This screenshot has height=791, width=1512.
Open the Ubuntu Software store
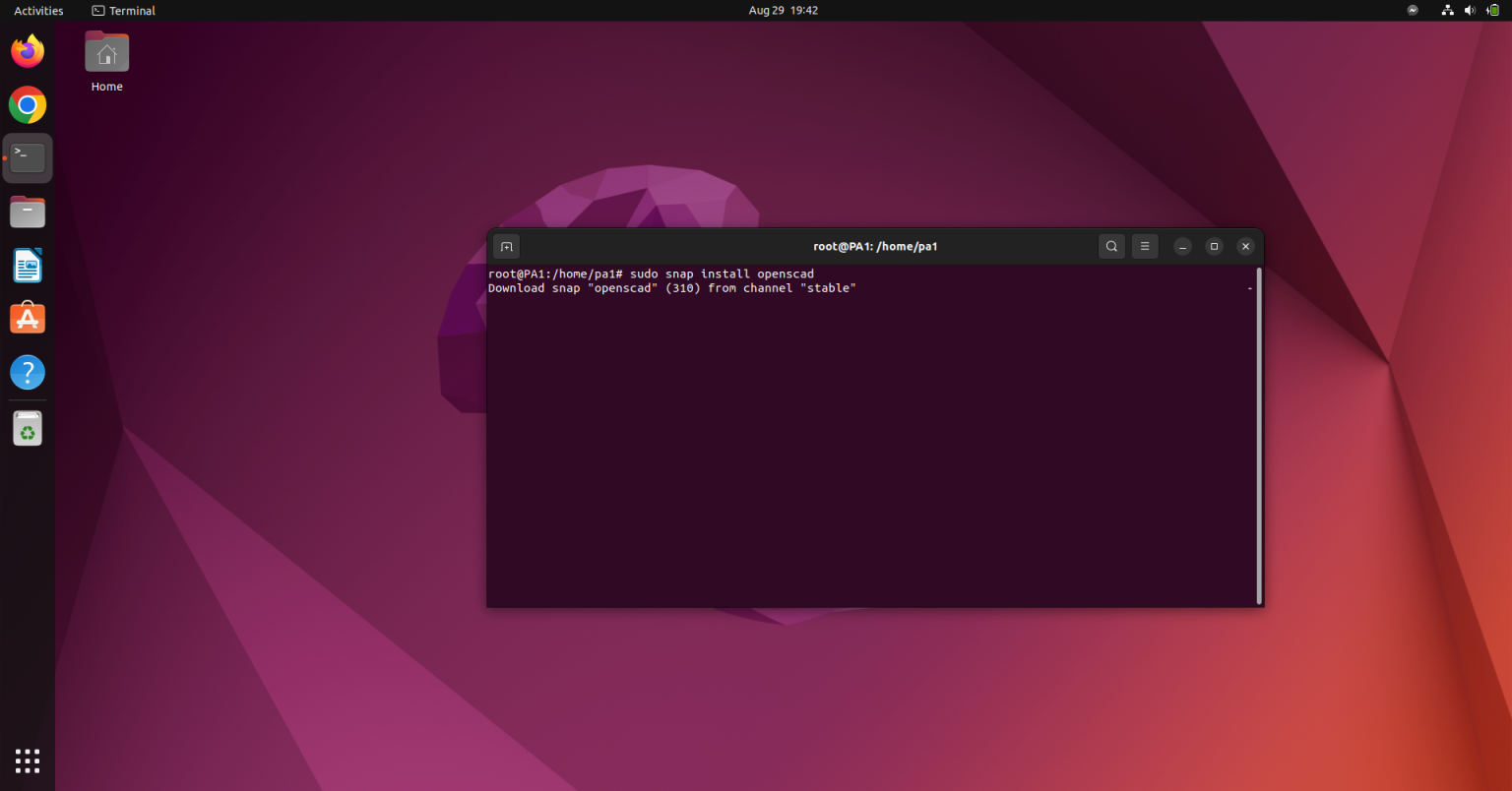[x=27, y=318]
